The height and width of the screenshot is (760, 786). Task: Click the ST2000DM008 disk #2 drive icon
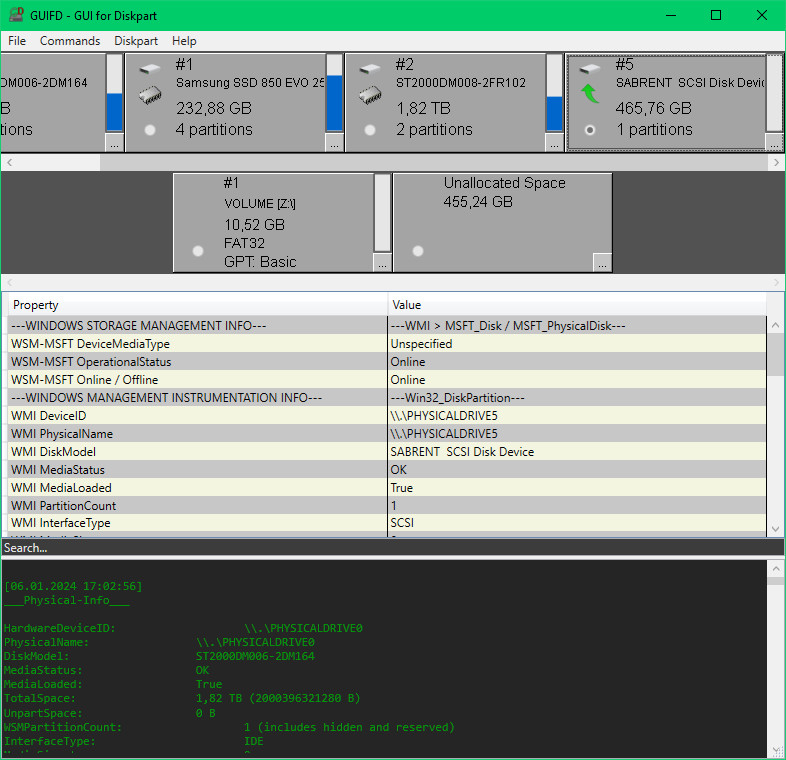[370, 69]
